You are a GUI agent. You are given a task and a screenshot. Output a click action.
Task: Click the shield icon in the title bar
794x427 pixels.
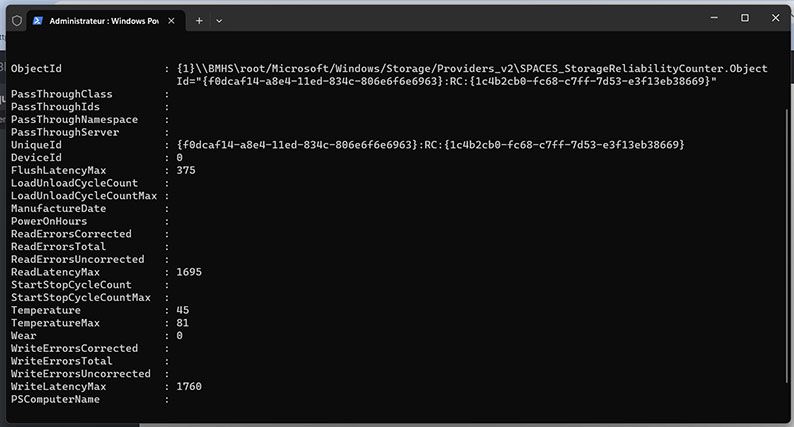click(17, 21)
